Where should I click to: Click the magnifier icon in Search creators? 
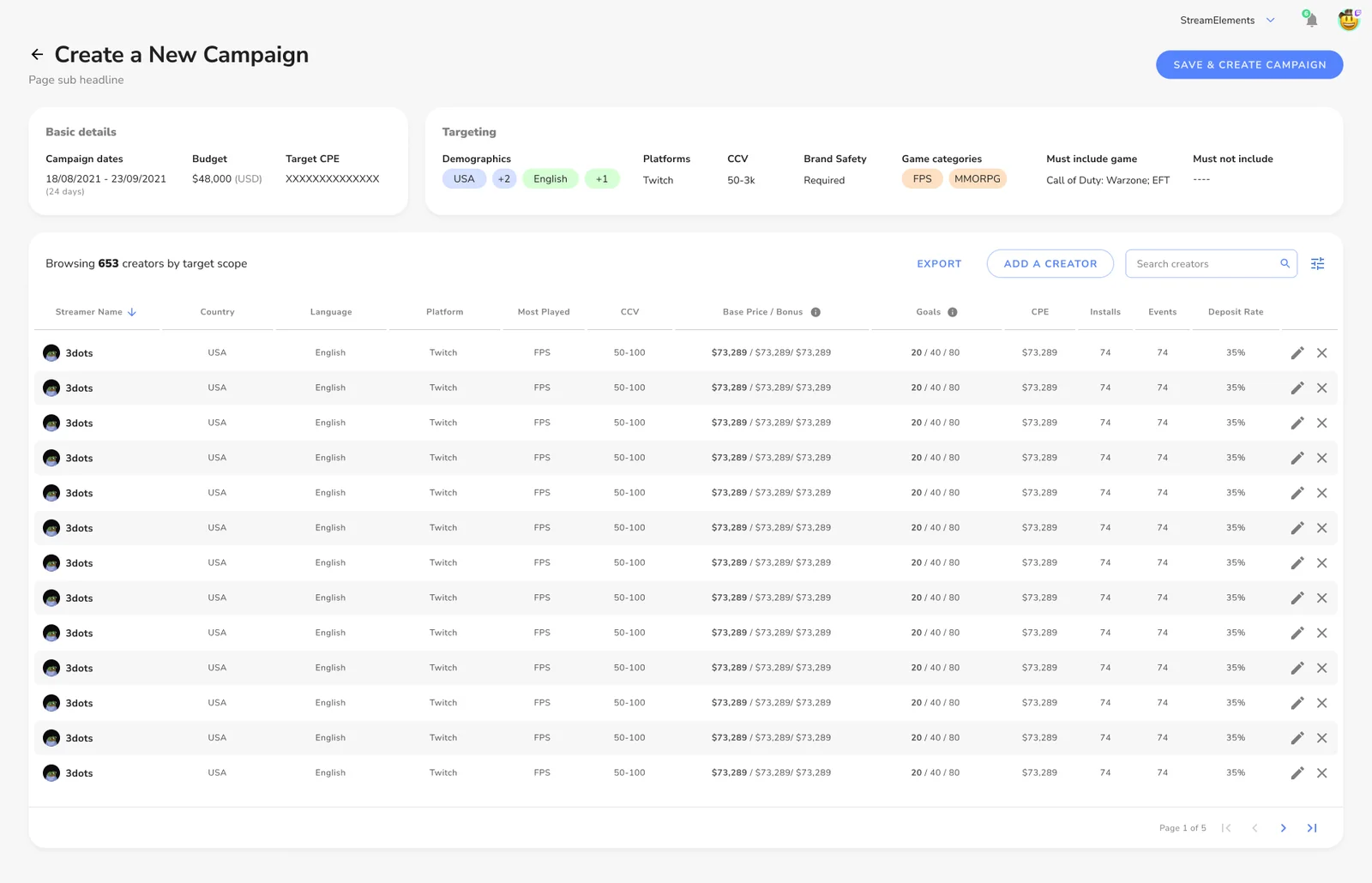click(x=1285, y=263)
